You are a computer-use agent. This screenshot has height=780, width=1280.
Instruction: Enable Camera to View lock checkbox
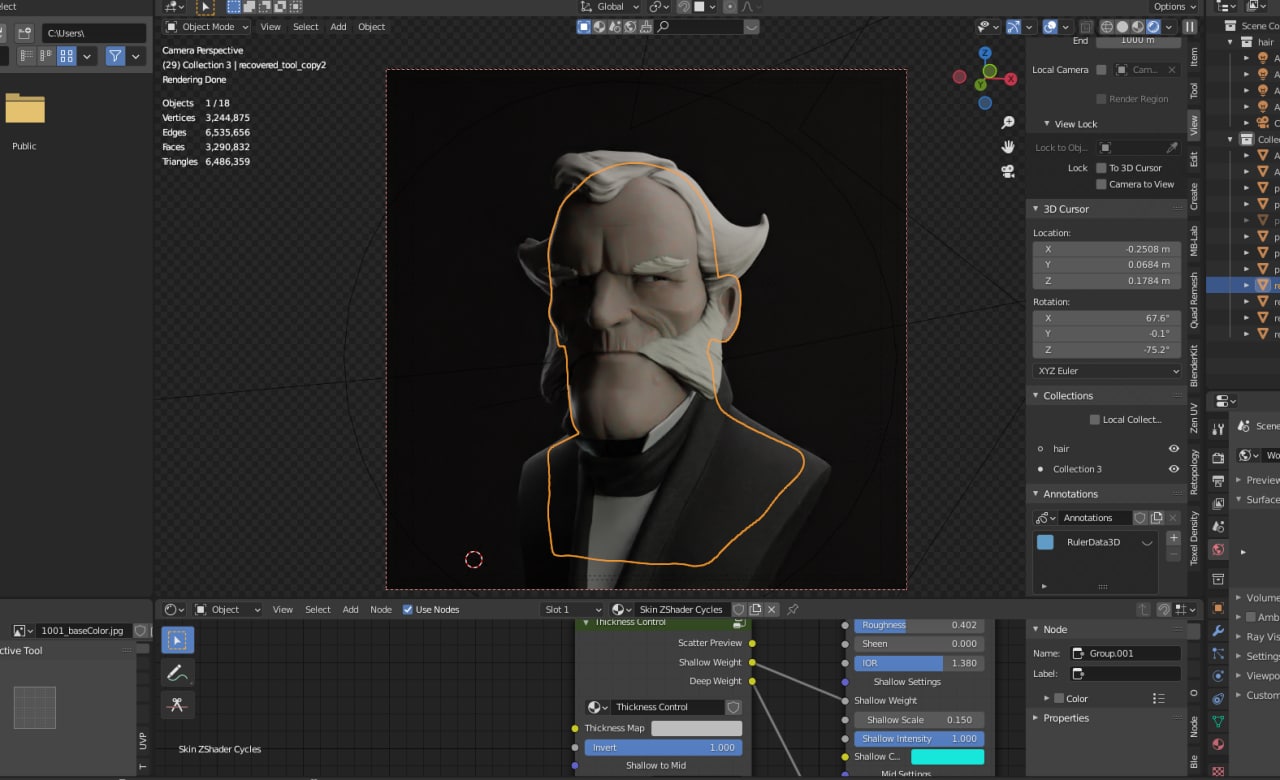[1101, 184]
